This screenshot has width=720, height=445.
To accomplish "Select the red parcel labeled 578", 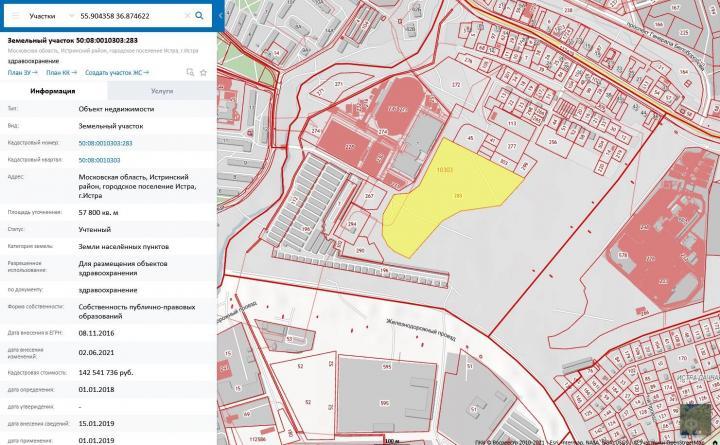I will pos(622,255).
